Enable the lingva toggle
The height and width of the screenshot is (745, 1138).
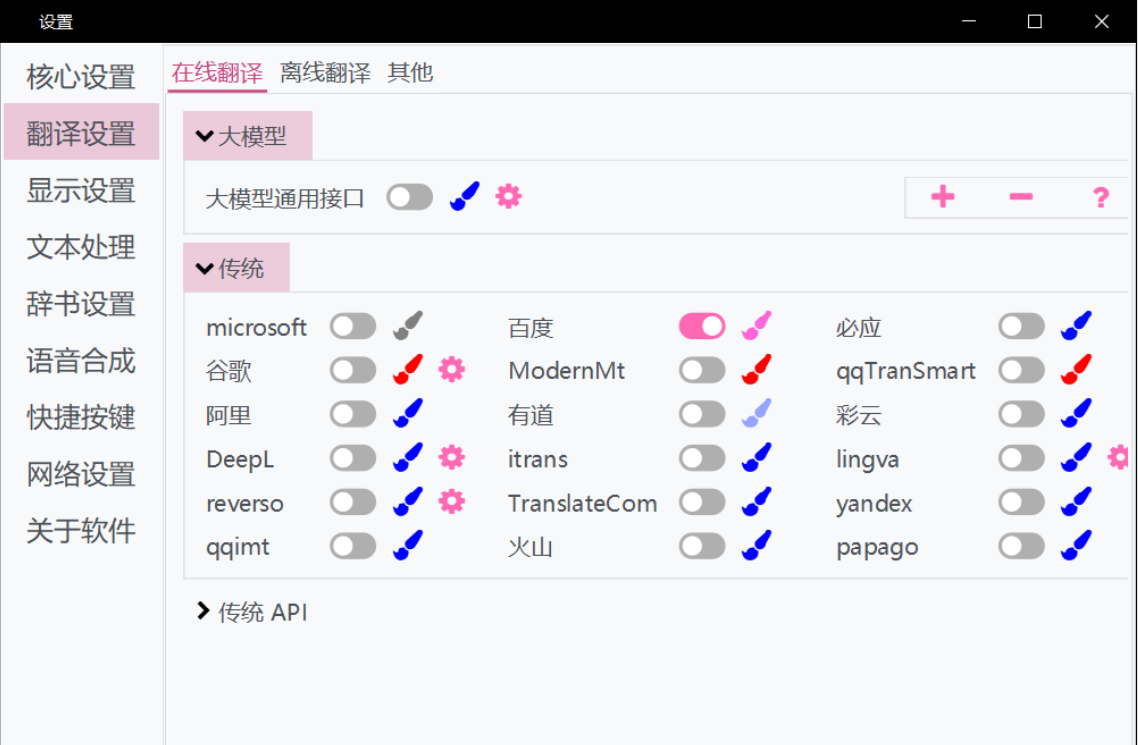click(x=1021, y=458)
